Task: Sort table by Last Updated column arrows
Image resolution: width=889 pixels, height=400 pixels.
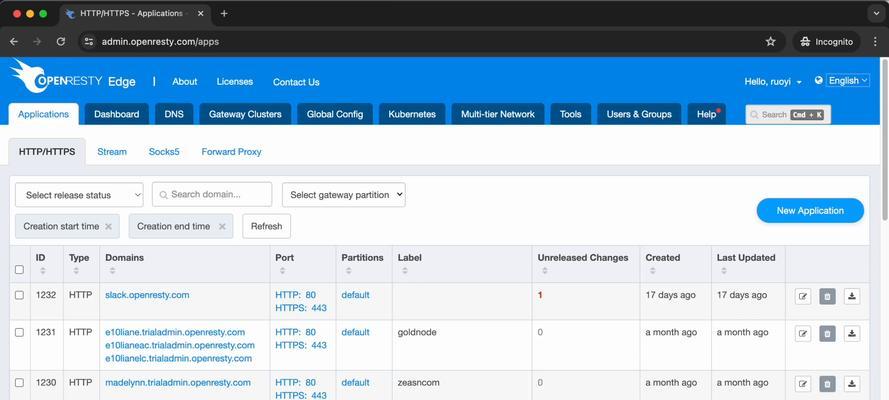Action: [x=723, y=271]
